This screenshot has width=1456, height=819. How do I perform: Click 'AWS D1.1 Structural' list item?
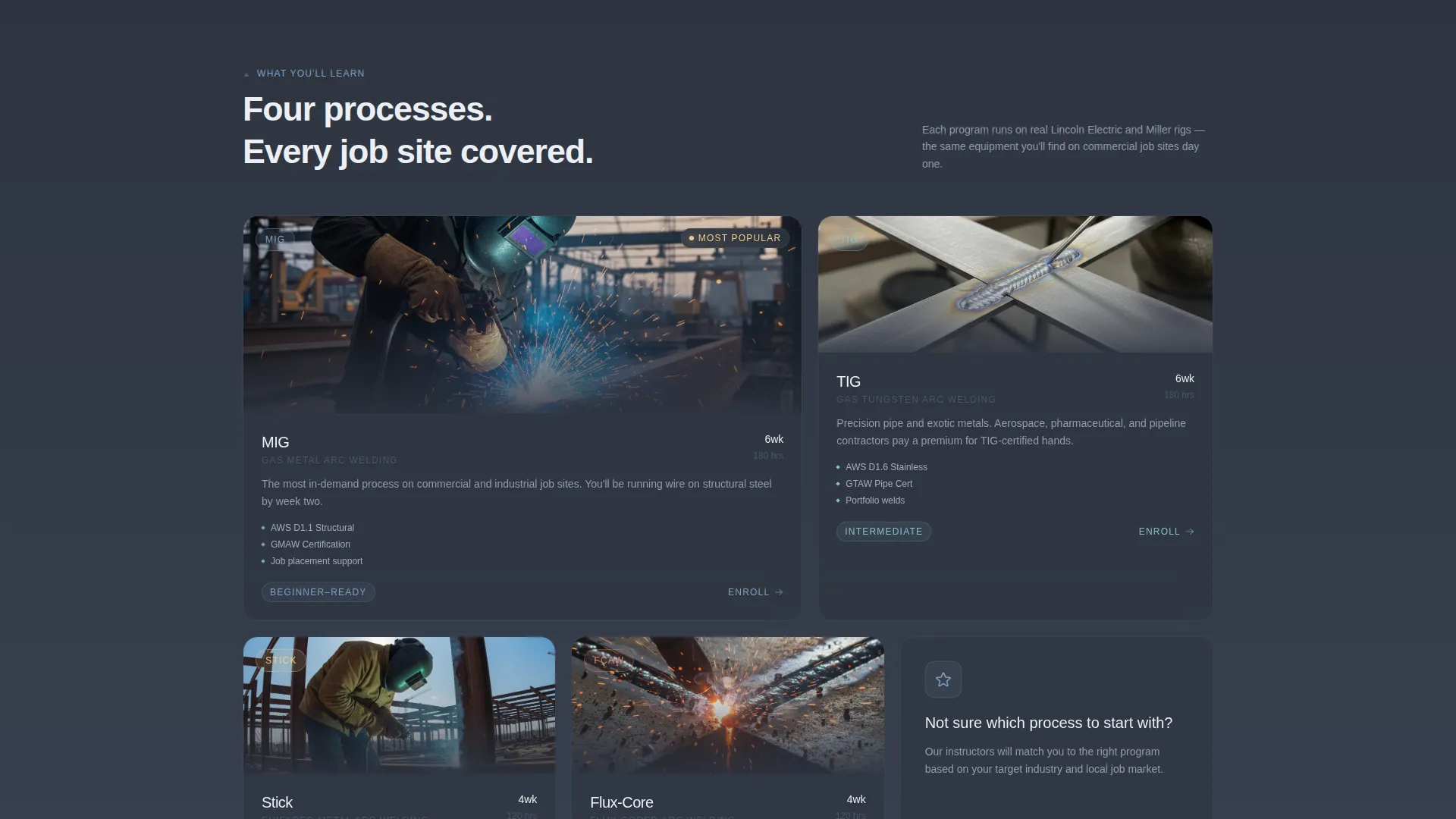312,528
